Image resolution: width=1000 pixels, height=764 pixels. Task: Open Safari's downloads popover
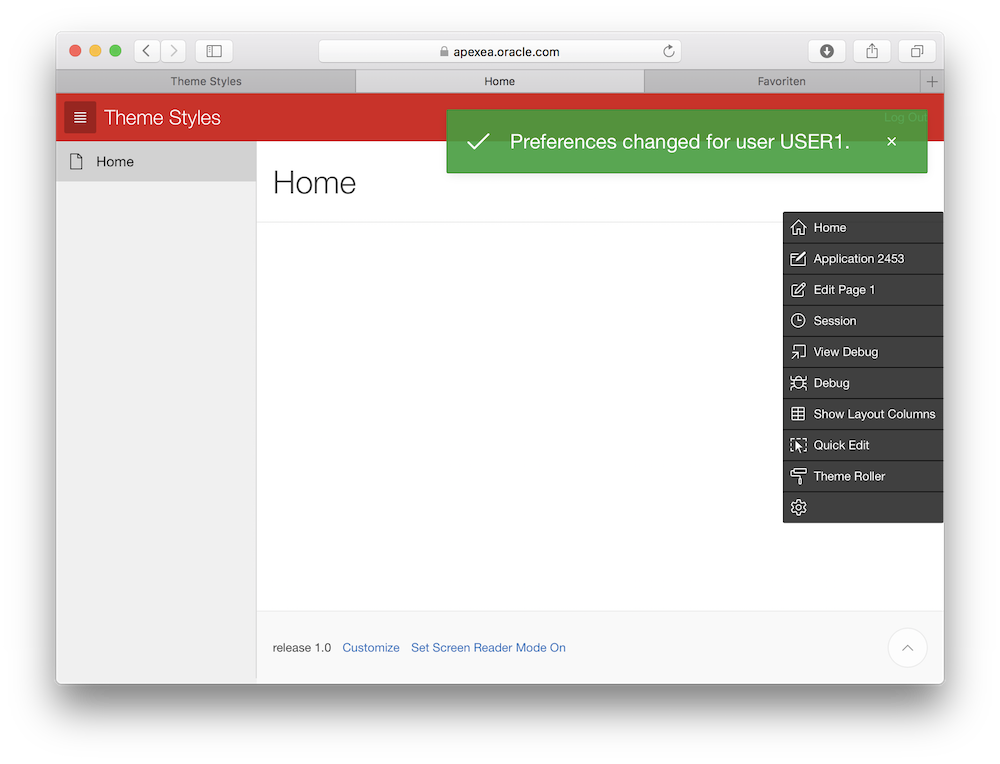click(827, 51)
